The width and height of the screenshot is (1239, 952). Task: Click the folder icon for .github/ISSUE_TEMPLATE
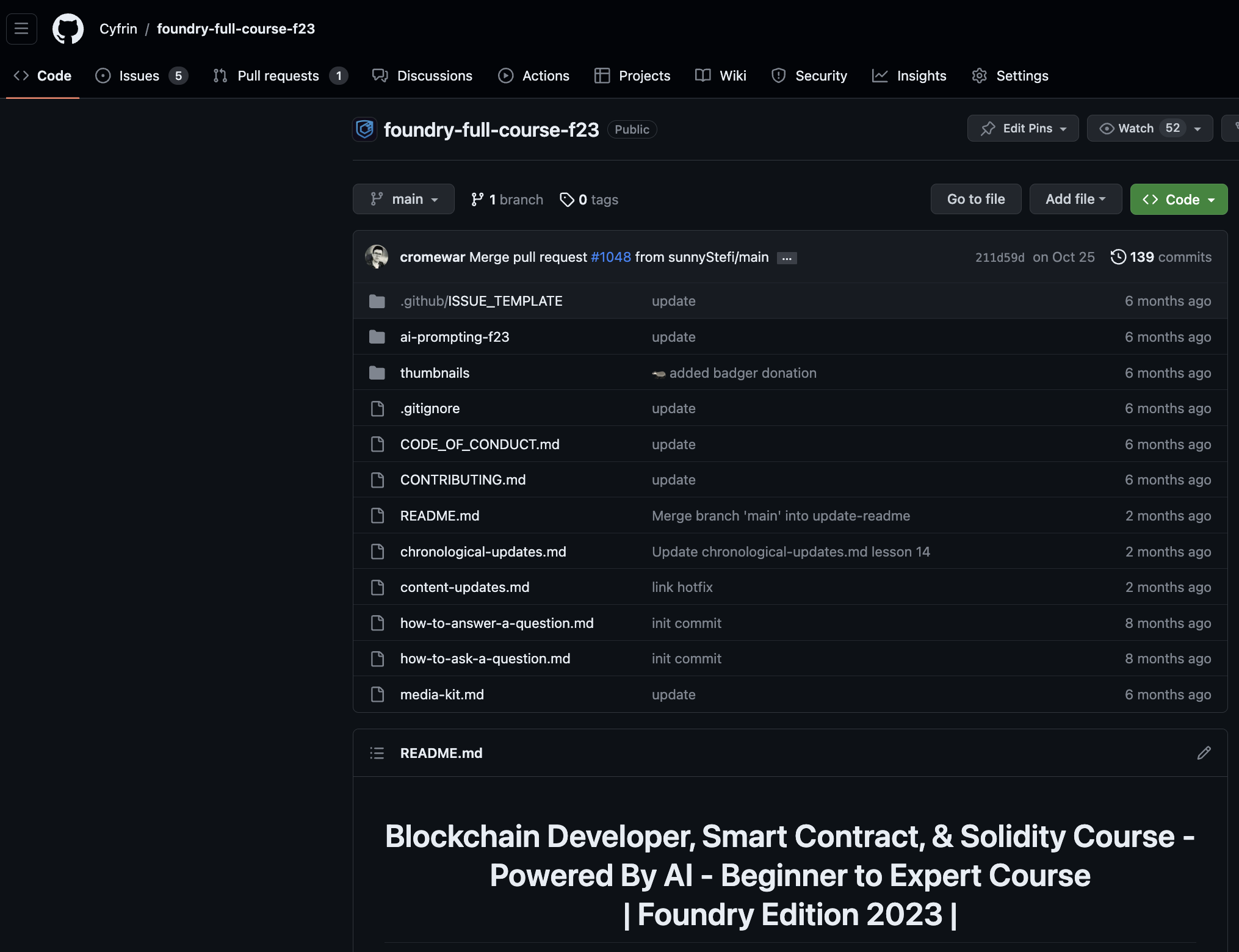(x=377, y=301)
